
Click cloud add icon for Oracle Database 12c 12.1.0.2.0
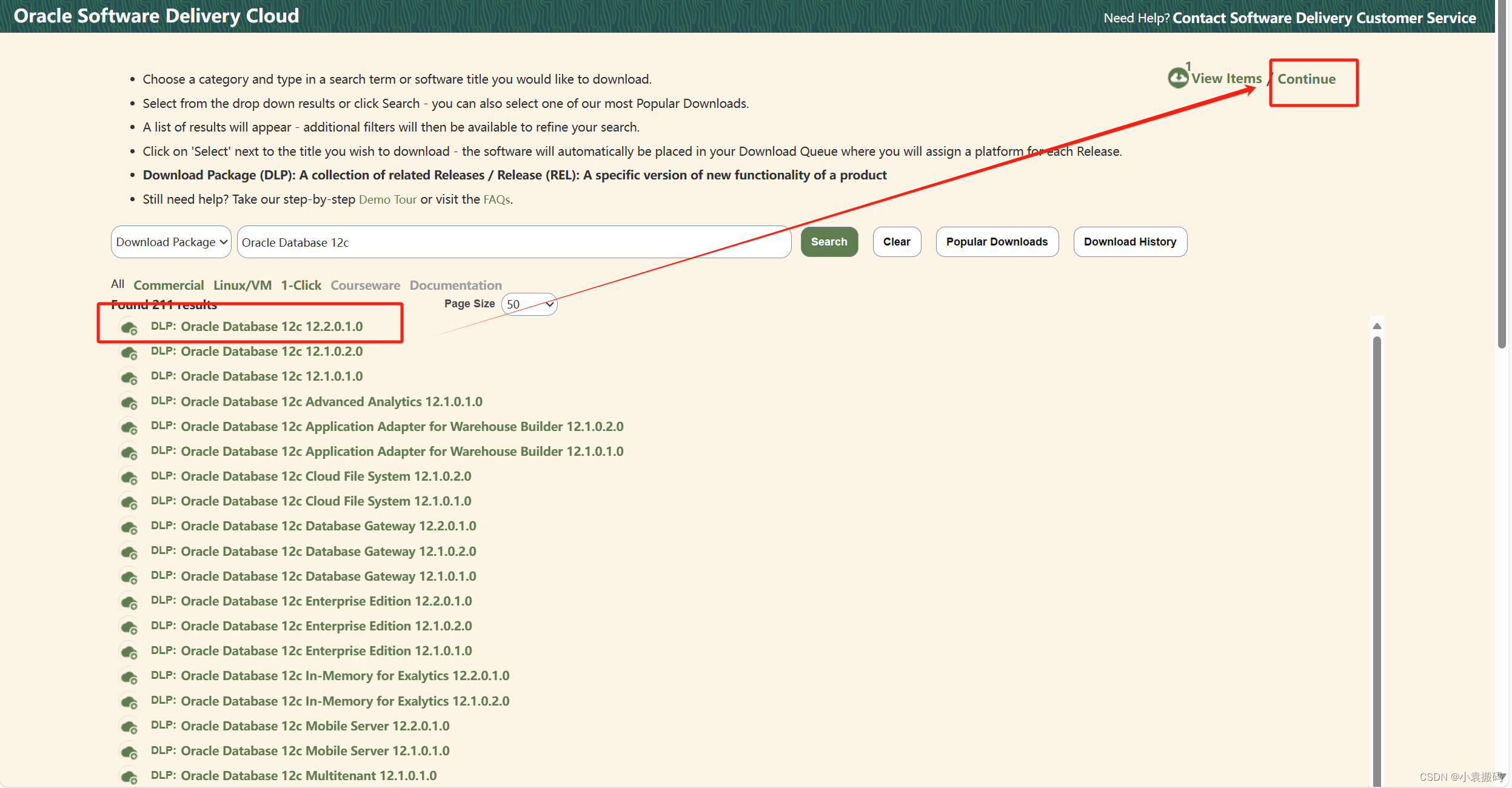point(129,353)
